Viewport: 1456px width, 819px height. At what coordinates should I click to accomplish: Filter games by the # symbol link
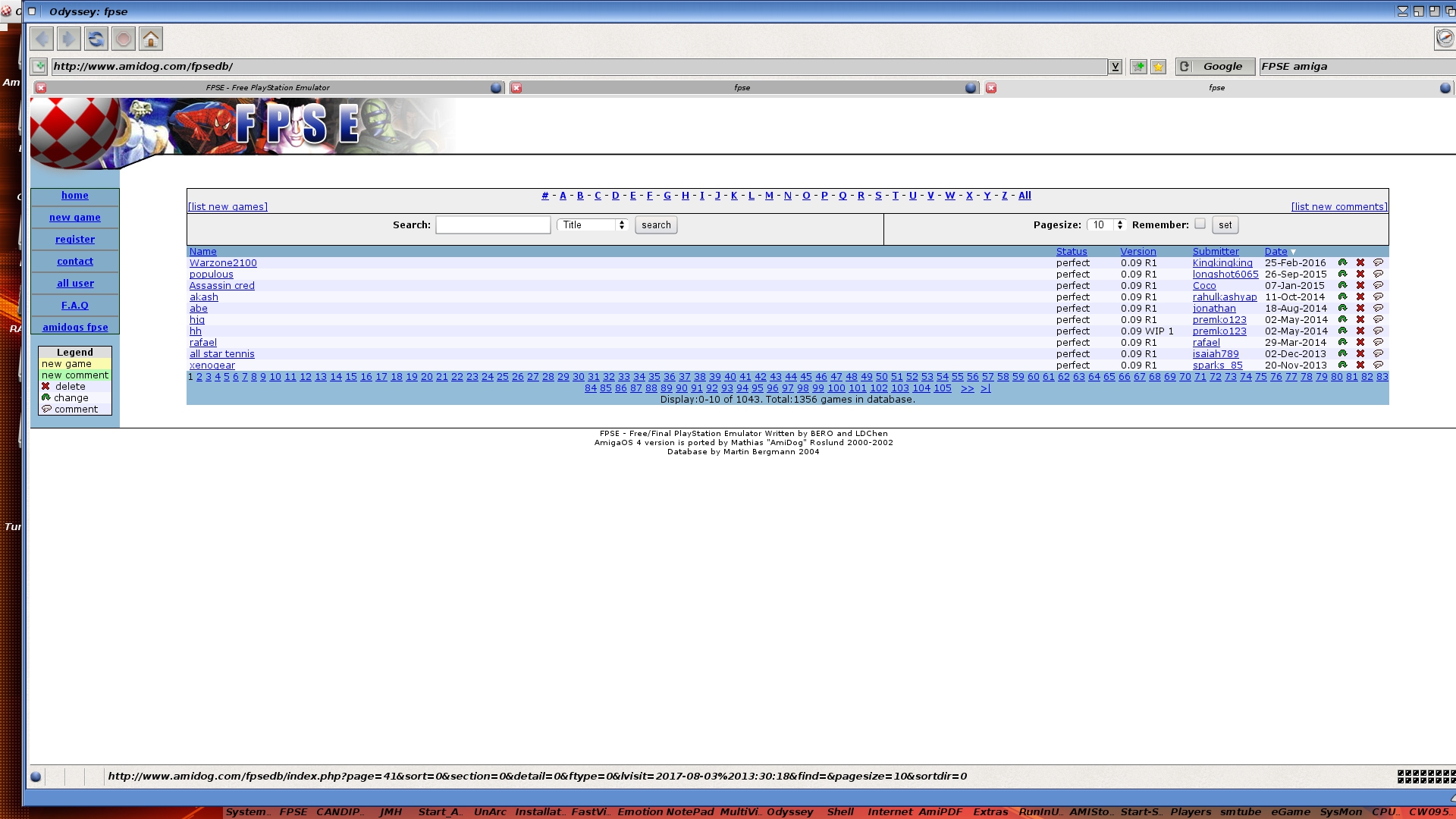[x=544, y=196]
